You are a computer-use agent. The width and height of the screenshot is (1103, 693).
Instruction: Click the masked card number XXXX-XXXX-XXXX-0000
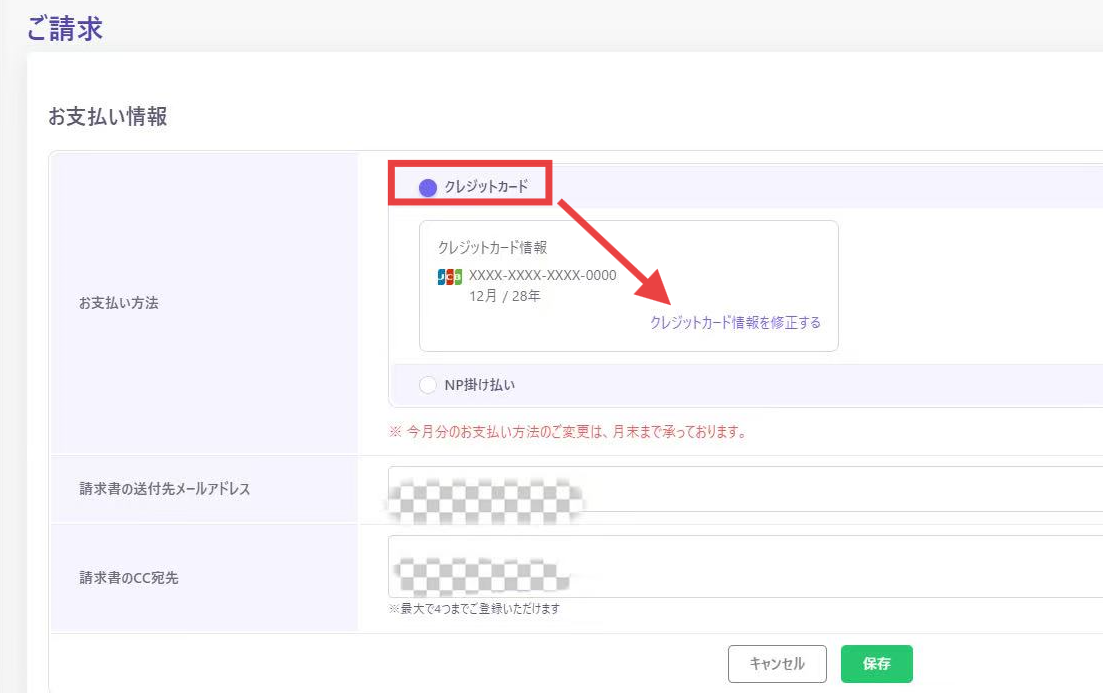(x=543, y=276)
